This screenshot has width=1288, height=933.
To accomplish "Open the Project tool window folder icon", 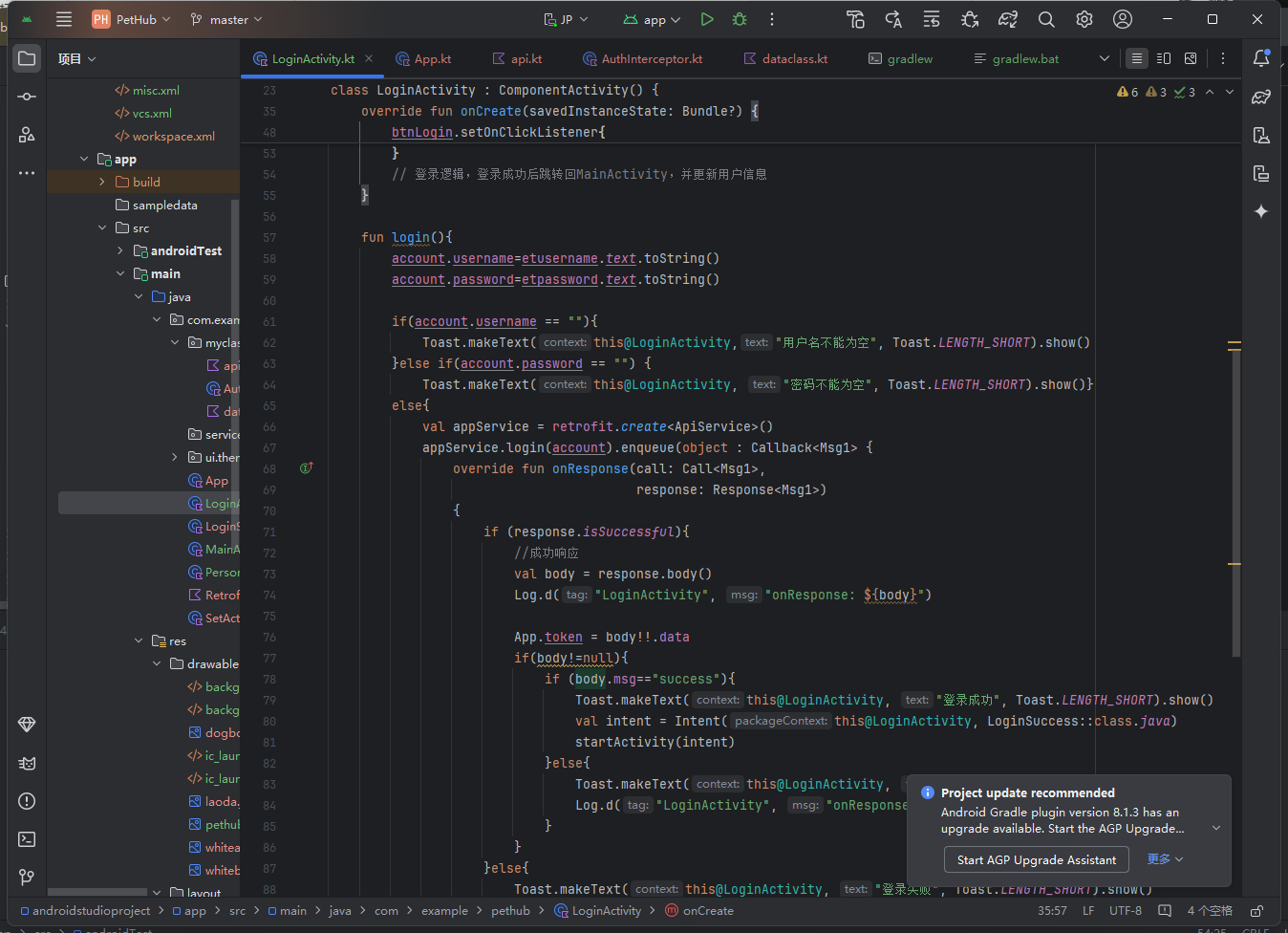I will tap(27, 59).
